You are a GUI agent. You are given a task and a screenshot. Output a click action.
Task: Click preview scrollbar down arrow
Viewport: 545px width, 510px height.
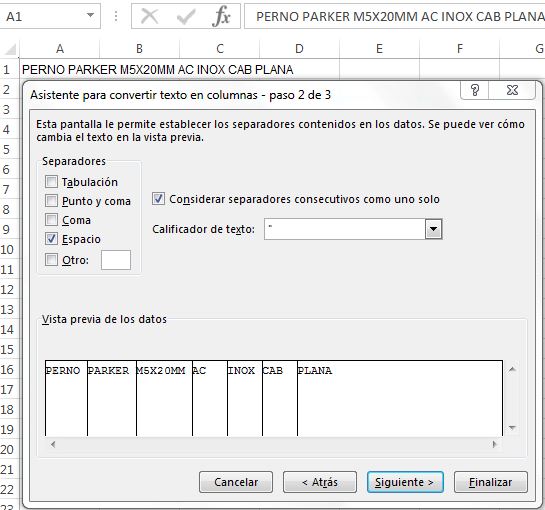point(512,427)
